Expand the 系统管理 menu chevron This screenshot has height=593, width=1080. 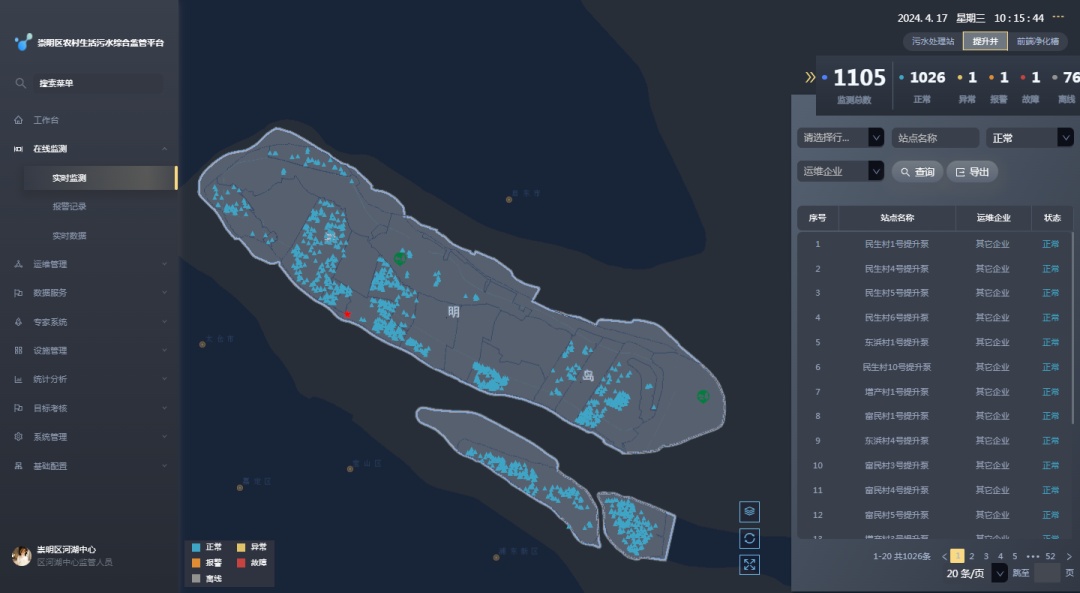click(x=165, y=437)
